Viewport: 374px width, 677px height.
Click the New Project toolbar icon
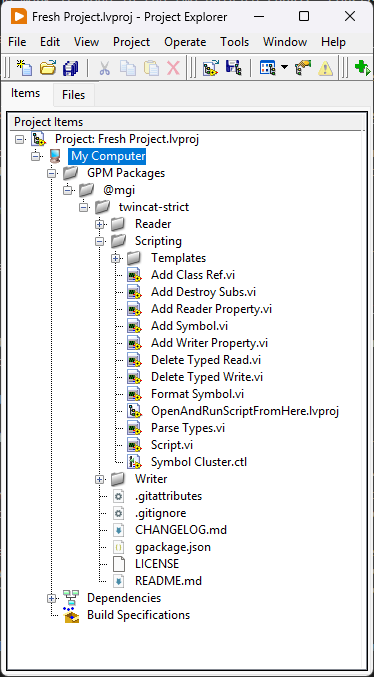(x=24, y=68)
